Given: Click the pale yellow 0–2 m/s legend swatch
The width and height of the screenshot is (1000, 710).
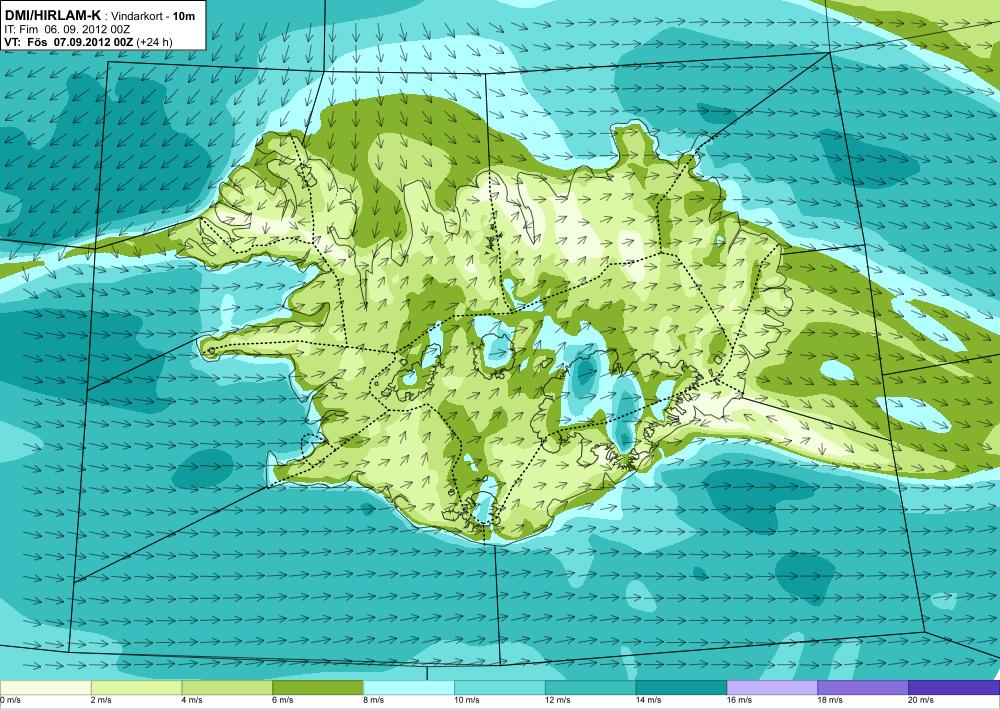Looking at the screenshot, I should 45,688.
